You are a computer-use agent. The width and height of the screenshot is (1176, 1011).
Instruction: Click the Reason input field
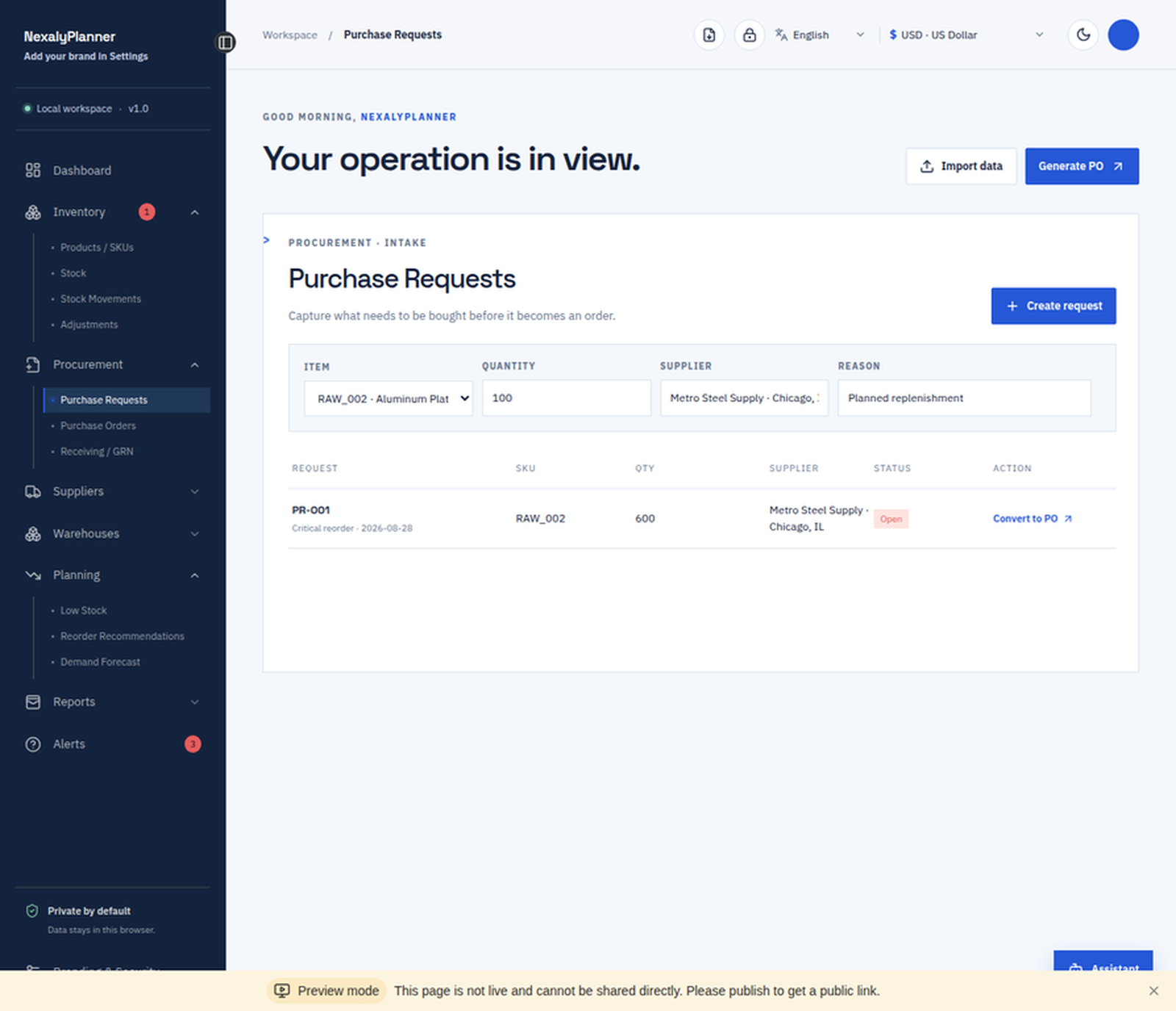[x=964, y=398]
